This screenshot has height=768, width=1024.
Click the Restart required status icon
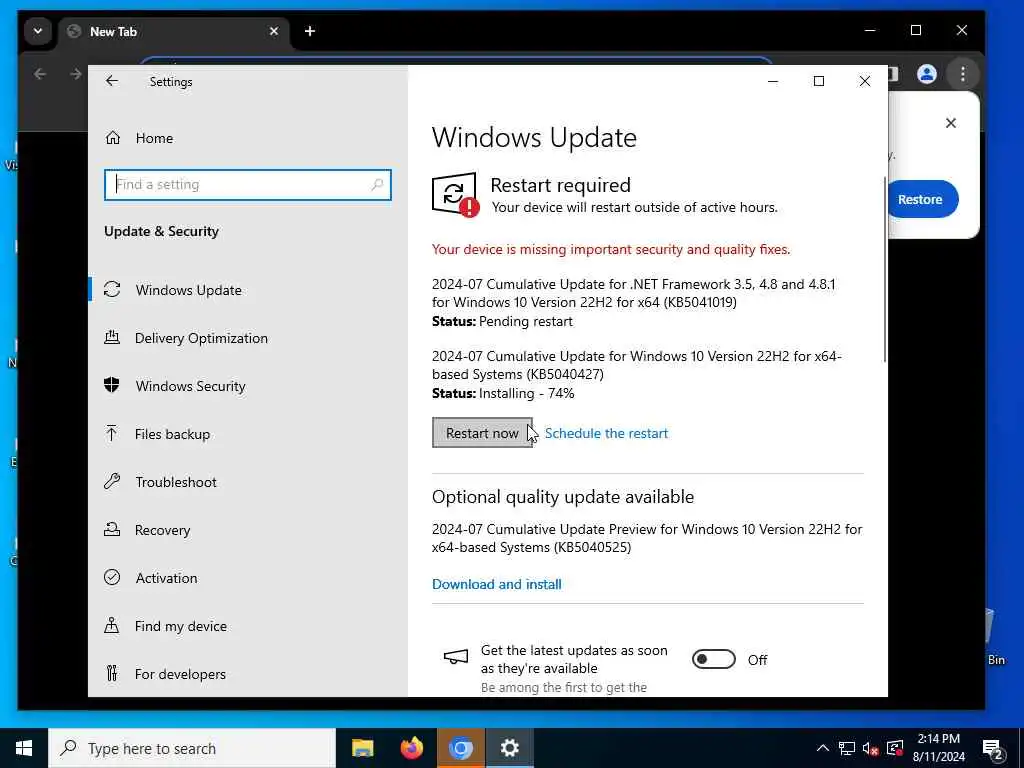click(x=455, y=195)
